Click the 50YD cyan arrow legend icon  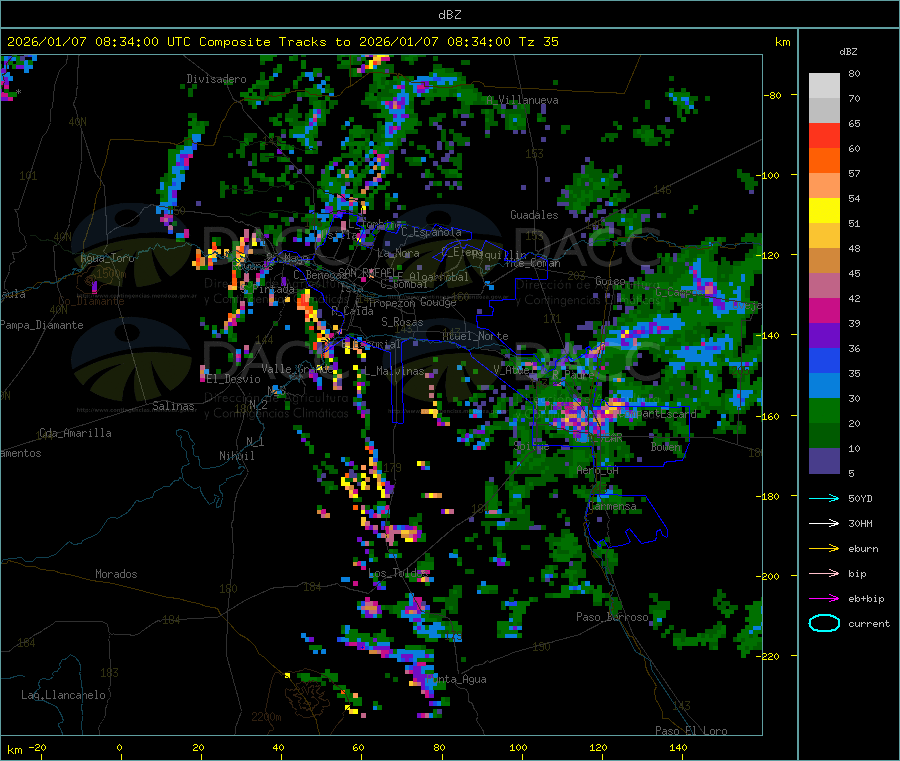pyautogui.click(x=824, y=498)
